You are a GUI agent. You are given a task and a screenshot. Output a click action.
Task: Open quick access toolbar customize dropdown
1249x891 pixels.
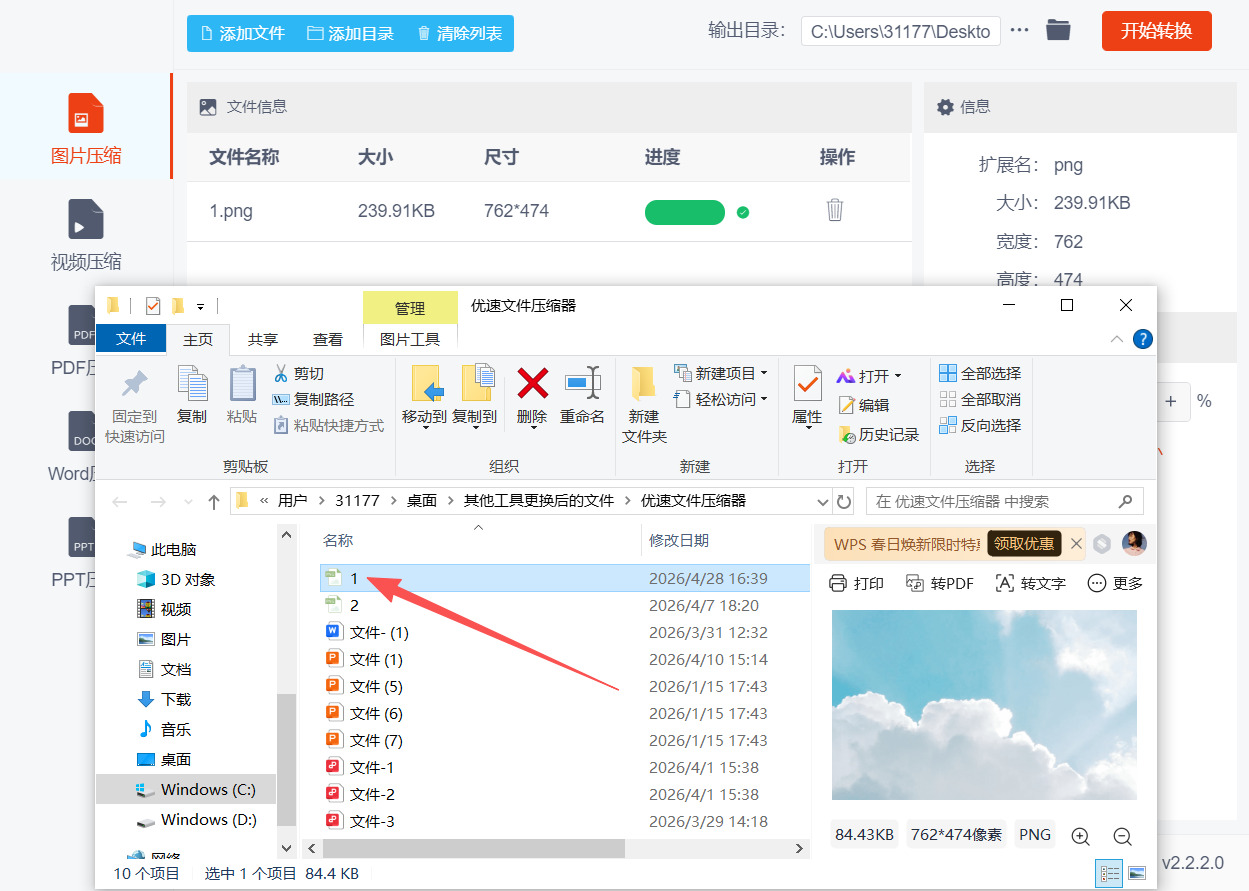[x=201, y=306]
